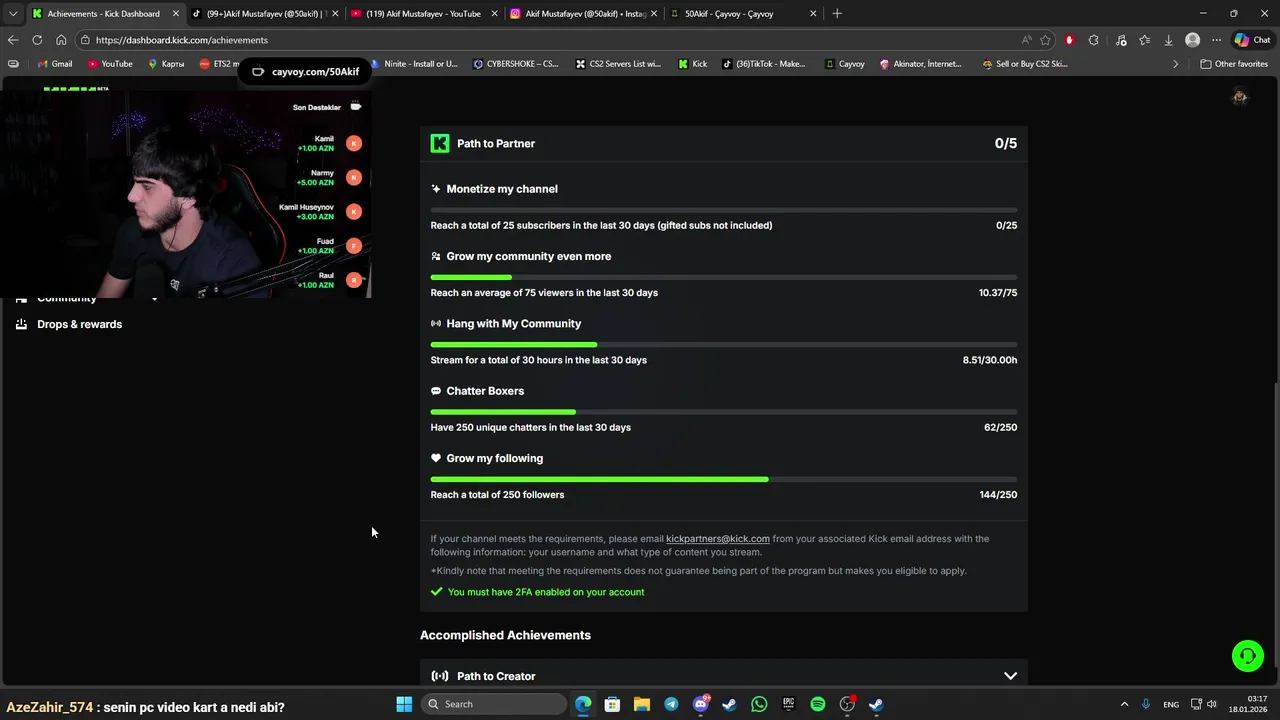Viewport: 1280px width, 720px height.
Task: Show more bookmarks with overflow chevron
Action: (x=1176, y=64)
